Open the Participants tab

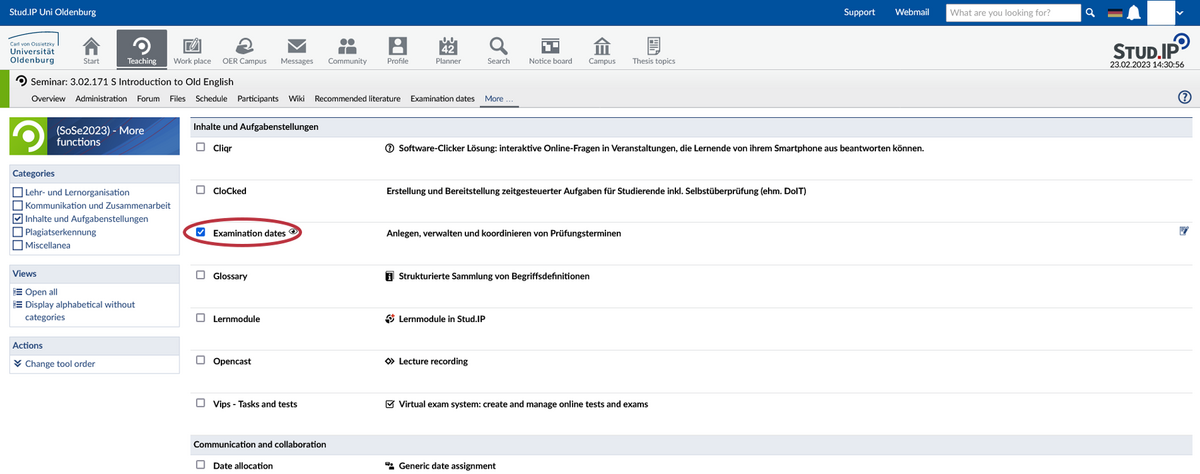click(258, 99)
